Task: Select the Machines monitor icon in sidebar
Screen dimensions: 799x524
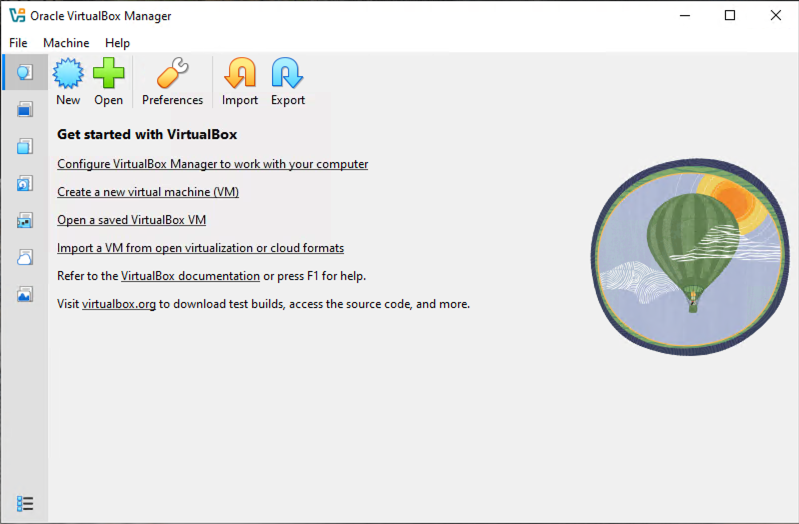Action: click(24, 109)
